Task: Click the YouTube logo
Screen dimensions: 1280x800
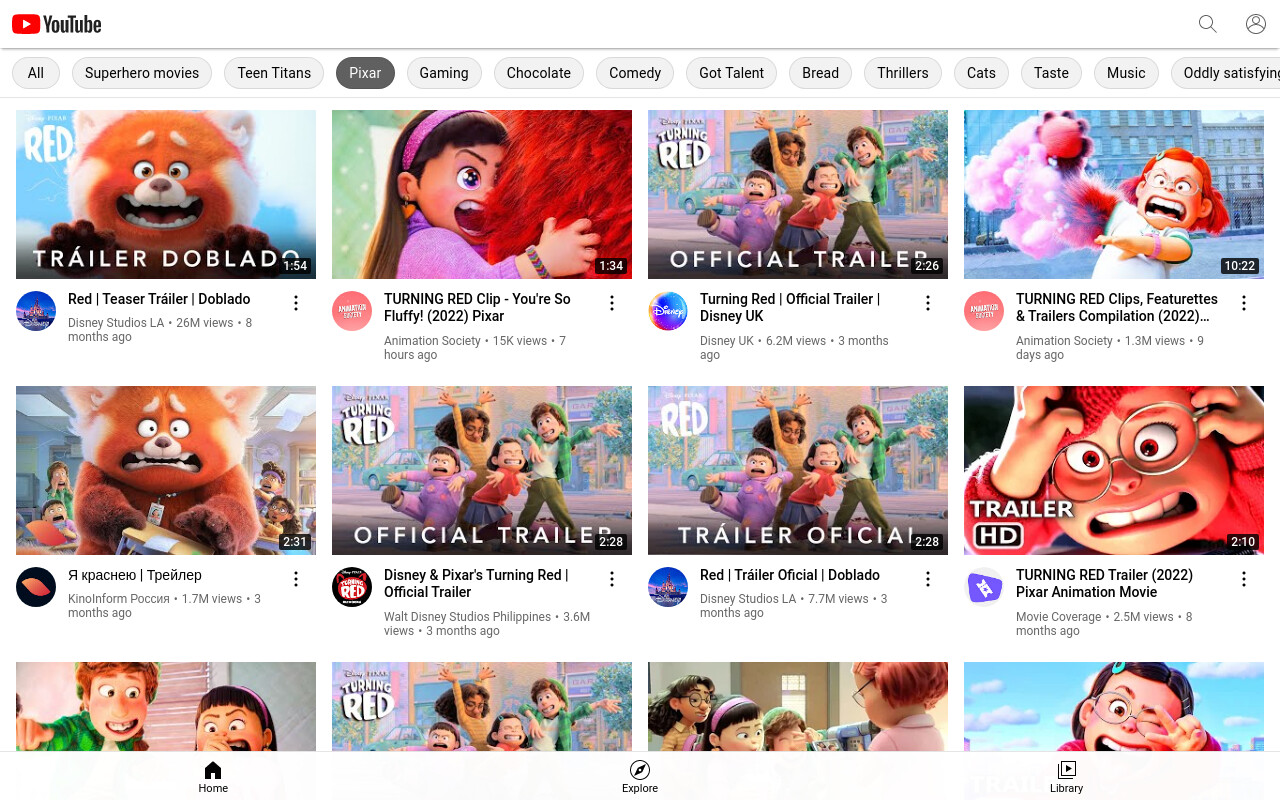Action: [57, 24]
